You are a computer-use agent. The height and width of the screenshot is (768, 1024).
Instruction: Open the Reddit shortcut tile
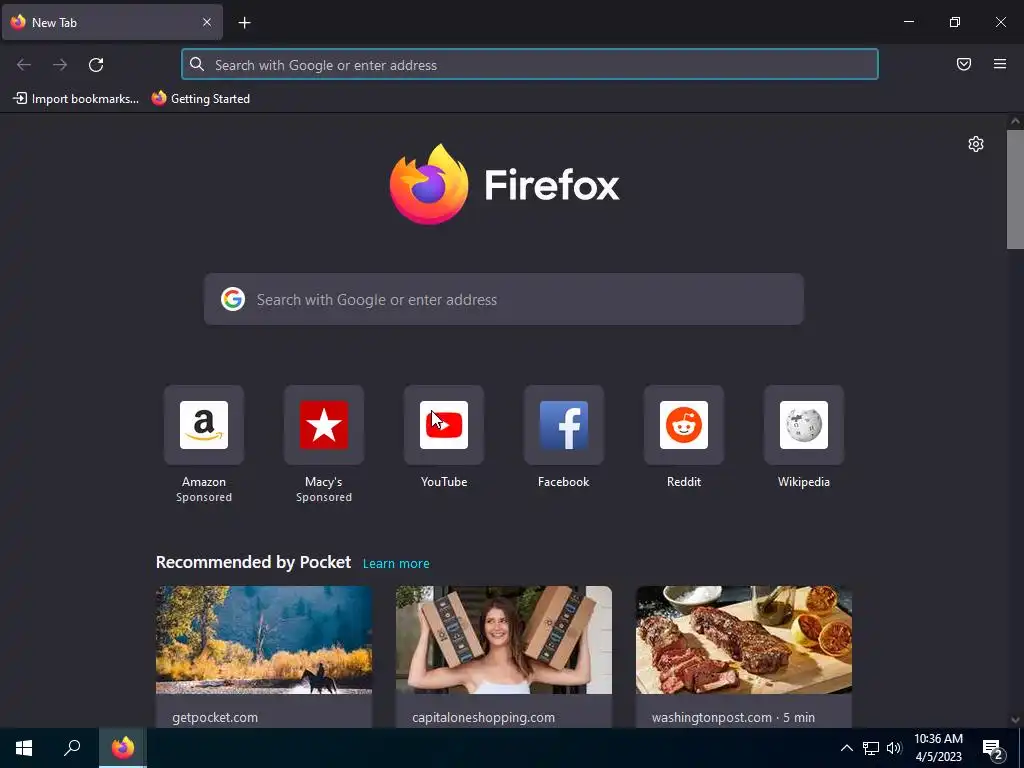pos(684,425)
